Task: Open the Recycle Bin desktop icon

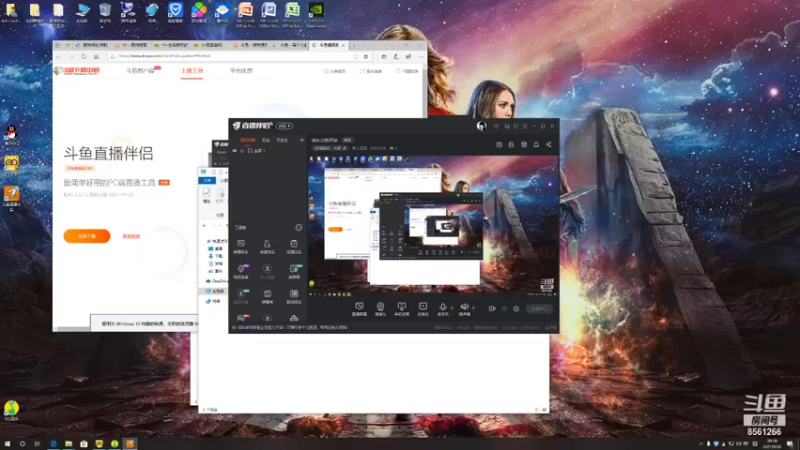Action: pos(105,13)
